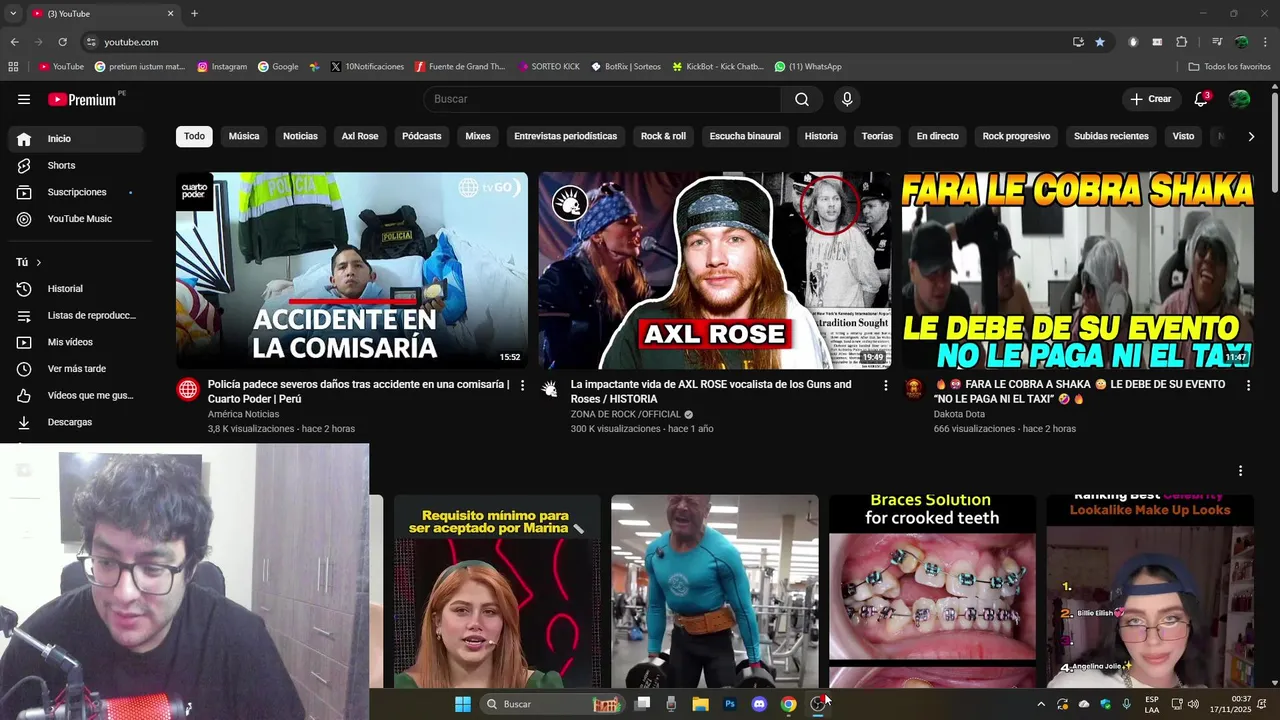The width and height of the screenshot is (1280, 720).
Task: Open Photoshop from the taskbar
Action: (x=730, y=704)
